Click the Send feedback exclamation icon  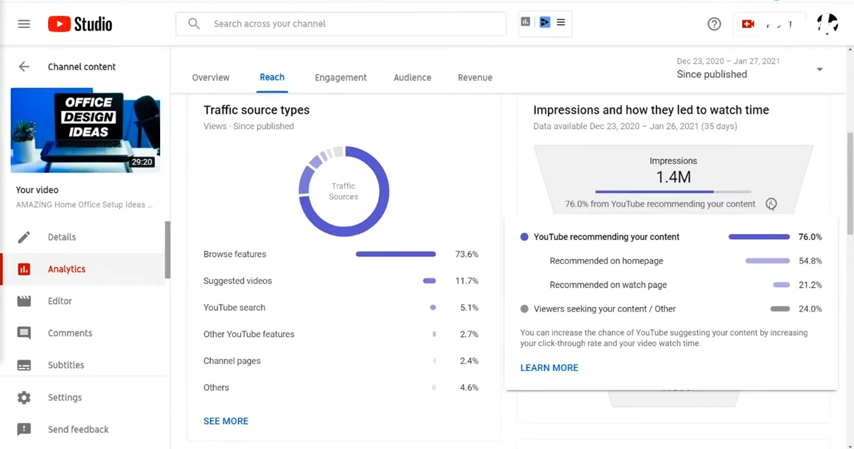[x=24, y=429]
